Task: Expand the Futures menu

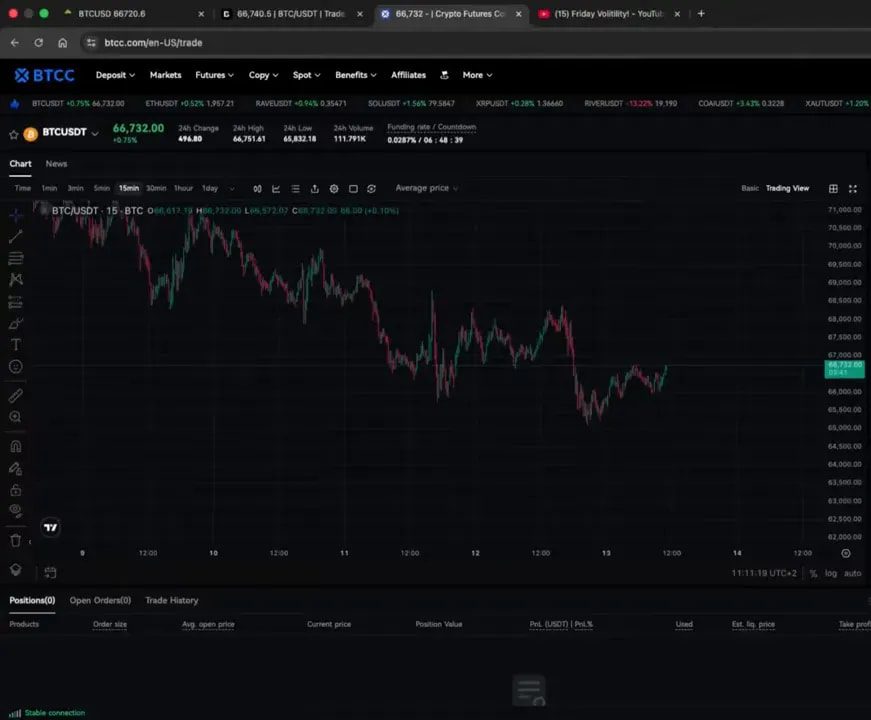Action: coord(214,75)
